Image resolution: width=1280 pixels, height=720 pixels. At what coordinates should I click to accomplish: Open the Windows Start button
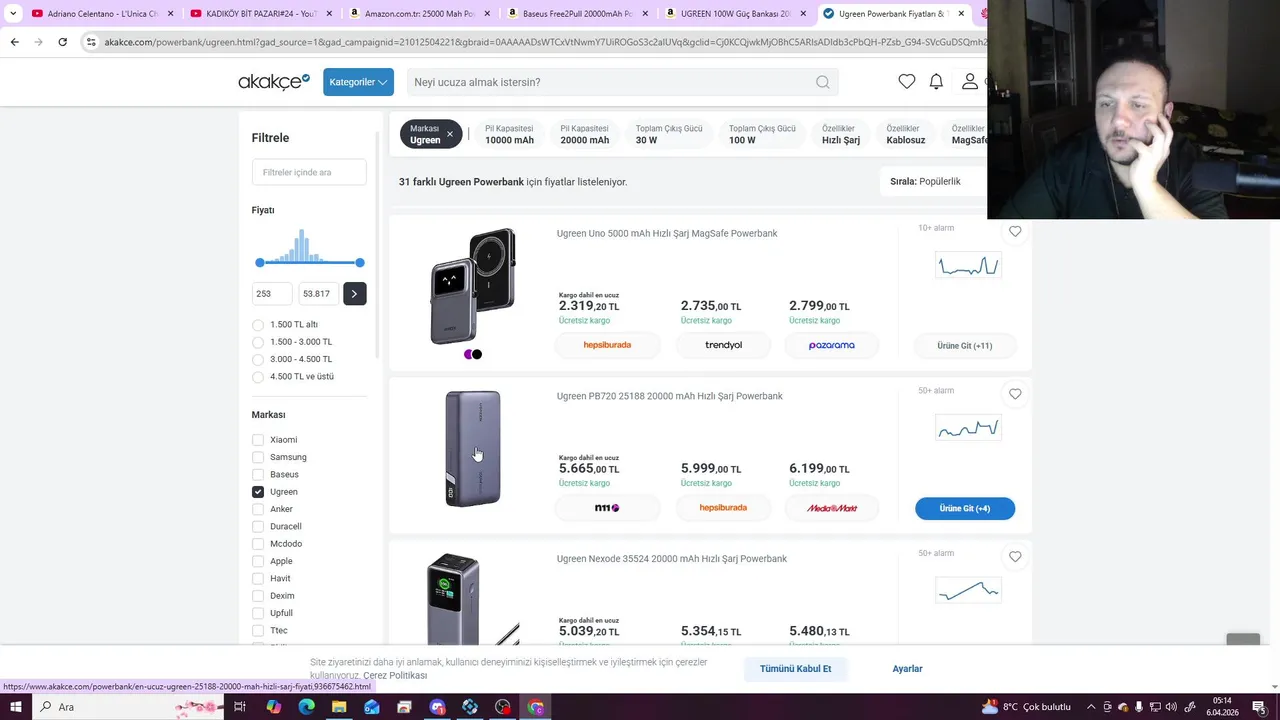tap(16, 707)
